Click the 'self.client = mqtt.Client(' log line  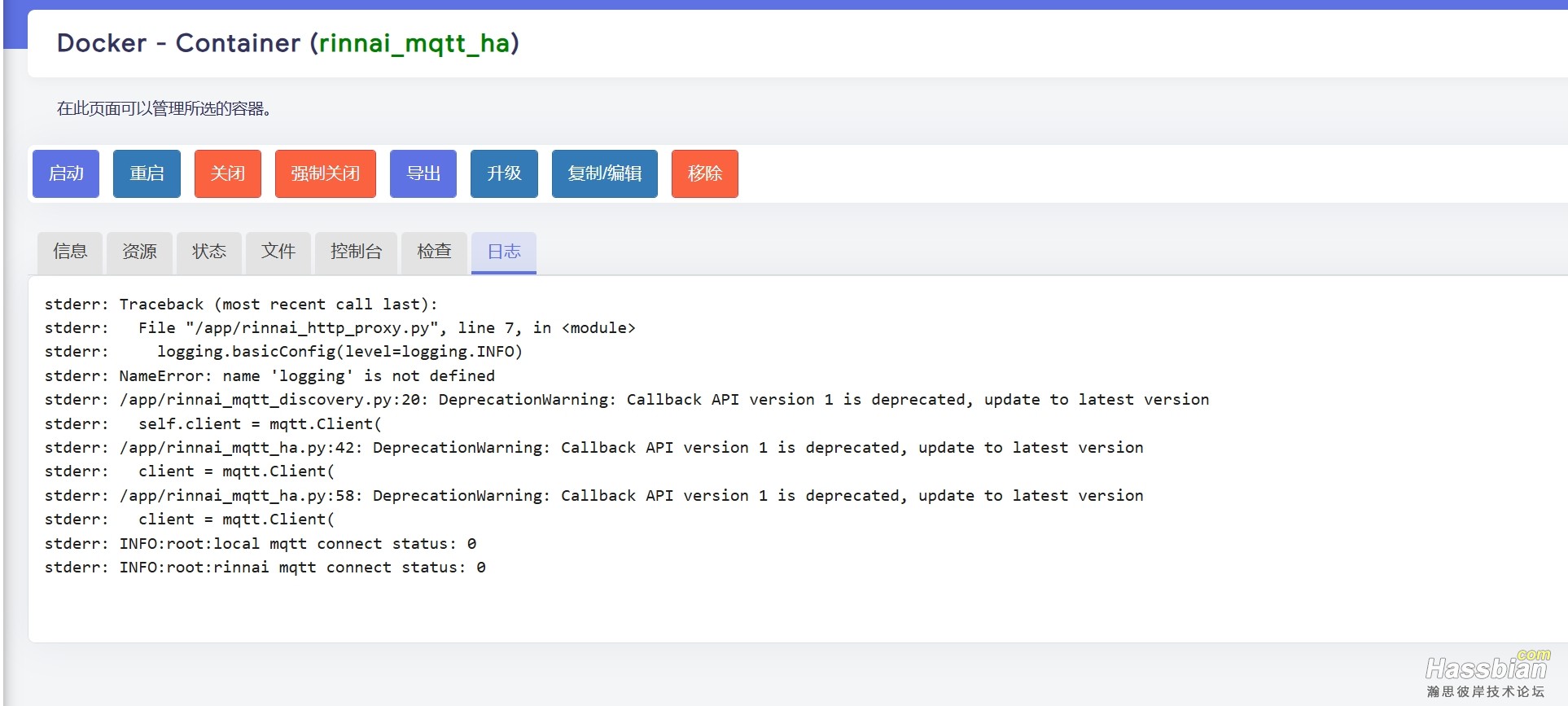(212, 424)
